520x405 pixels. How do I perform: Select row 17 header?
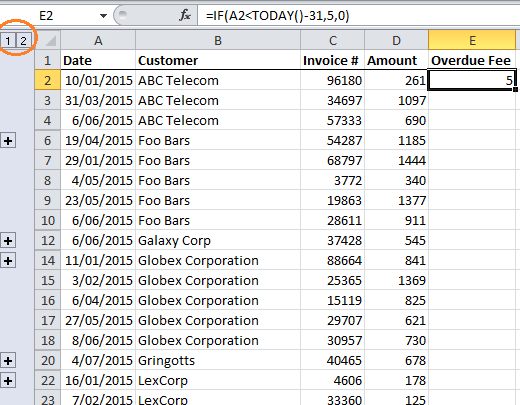[48, 320]
